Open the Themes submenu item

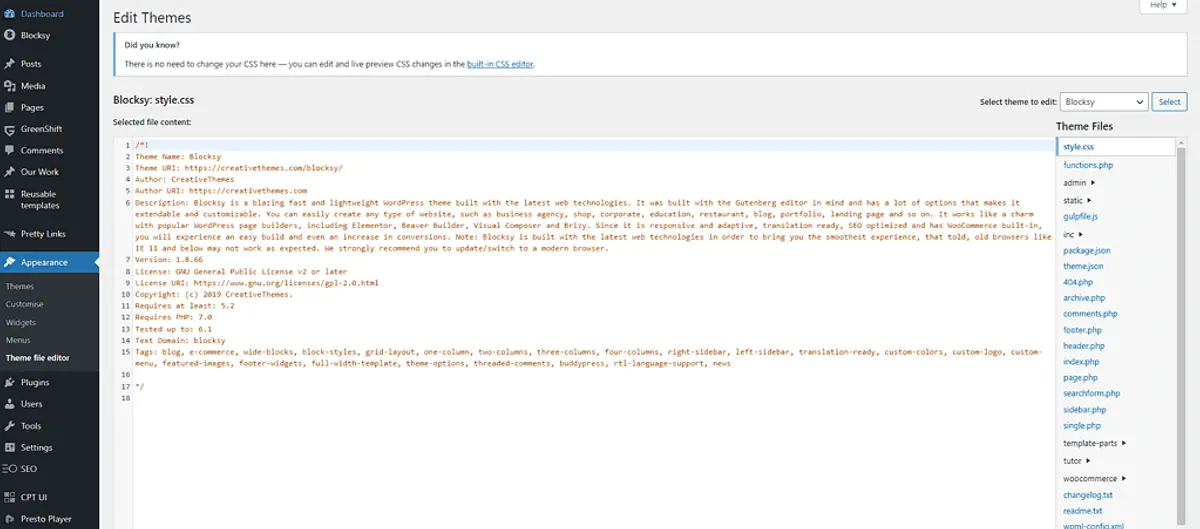pos(19,287)
